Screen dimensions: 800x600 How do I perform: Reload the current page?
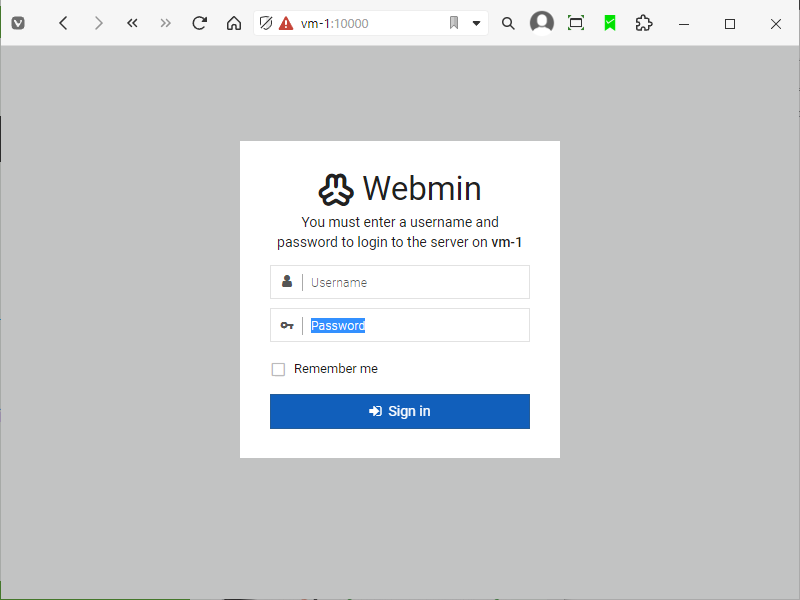(x=199, y=23)
